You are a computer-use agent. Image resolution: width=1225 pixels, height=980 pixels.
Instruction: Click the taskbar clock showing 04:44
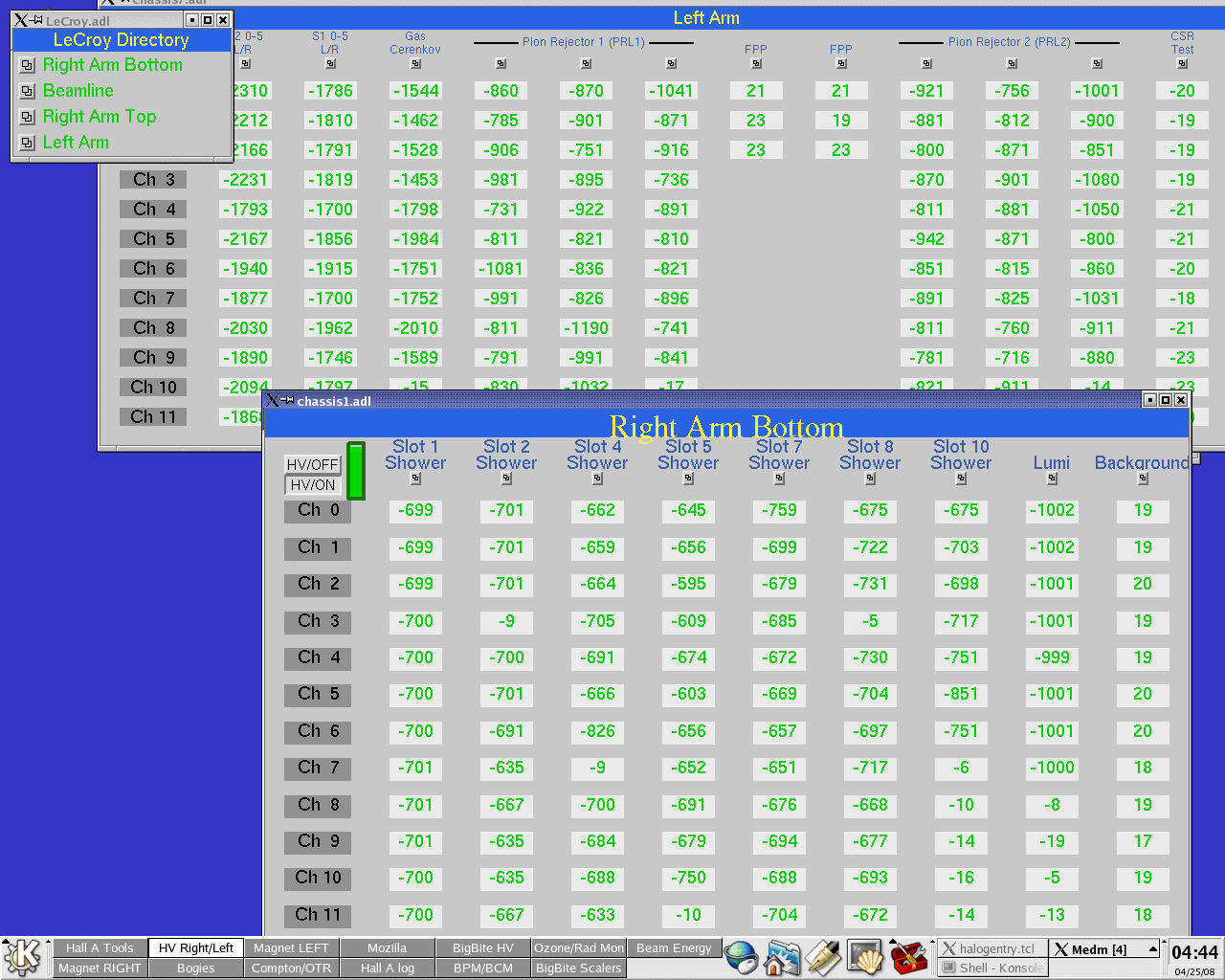click(x=1194, y=952)
